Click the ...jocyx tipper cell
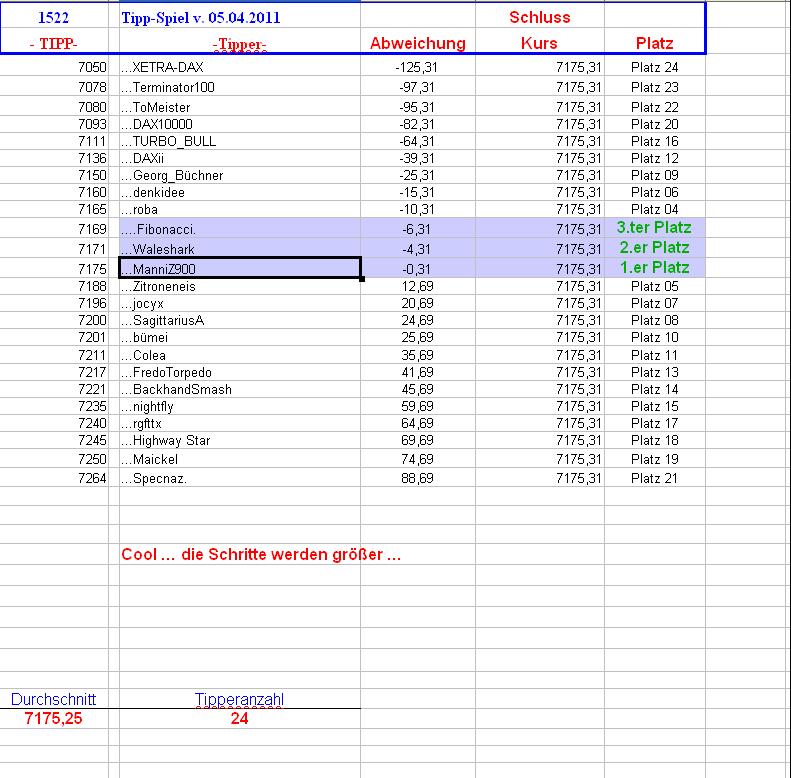This screenshot has width=791, height=778. click(x=240, y=303)
